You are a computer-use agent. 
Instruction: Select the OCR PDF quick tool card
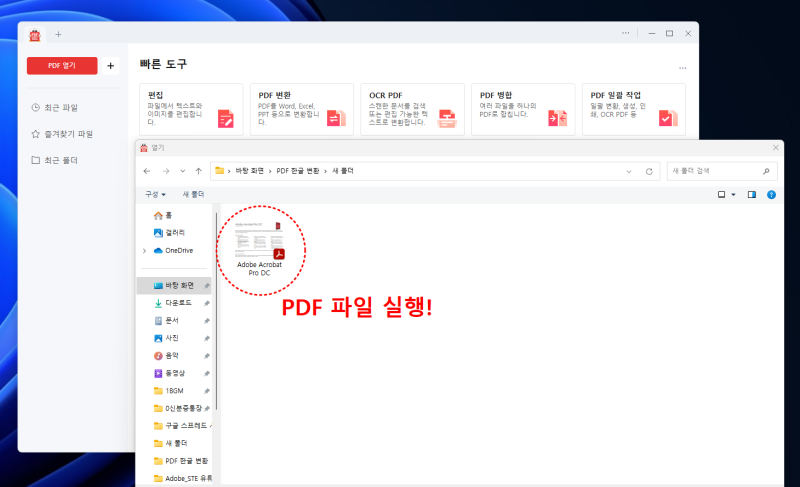412,109
